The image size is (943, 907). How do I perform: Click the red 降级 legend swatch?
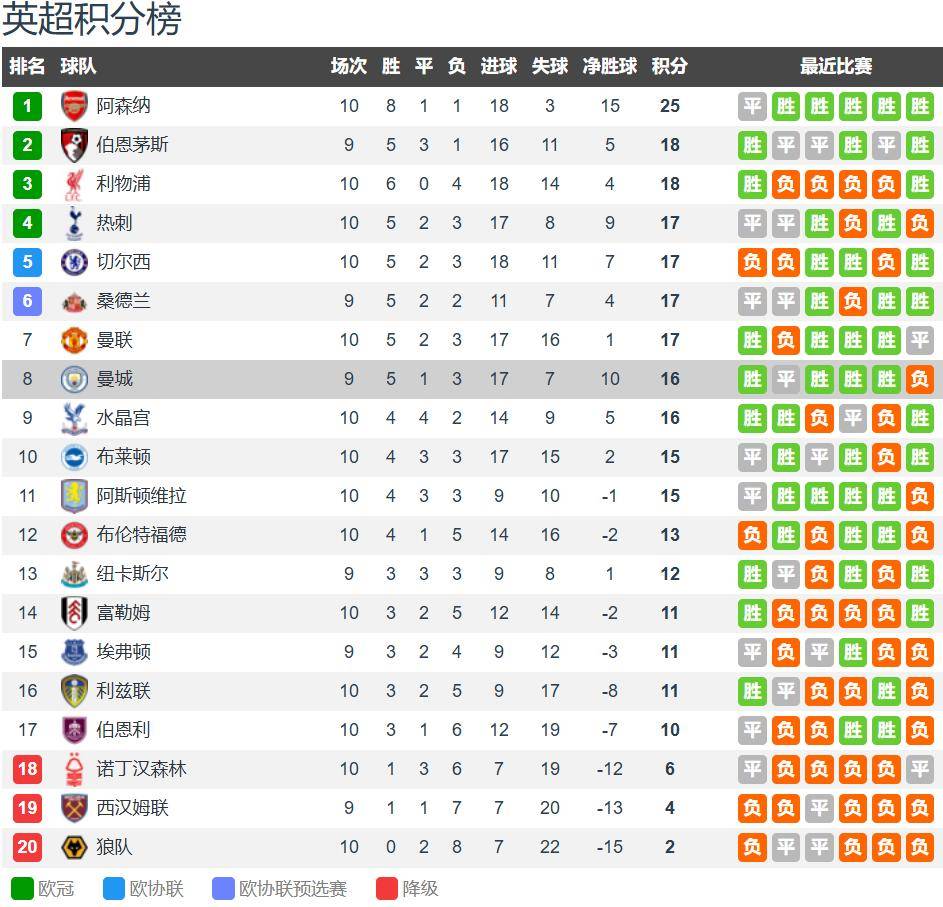[387, 888]
